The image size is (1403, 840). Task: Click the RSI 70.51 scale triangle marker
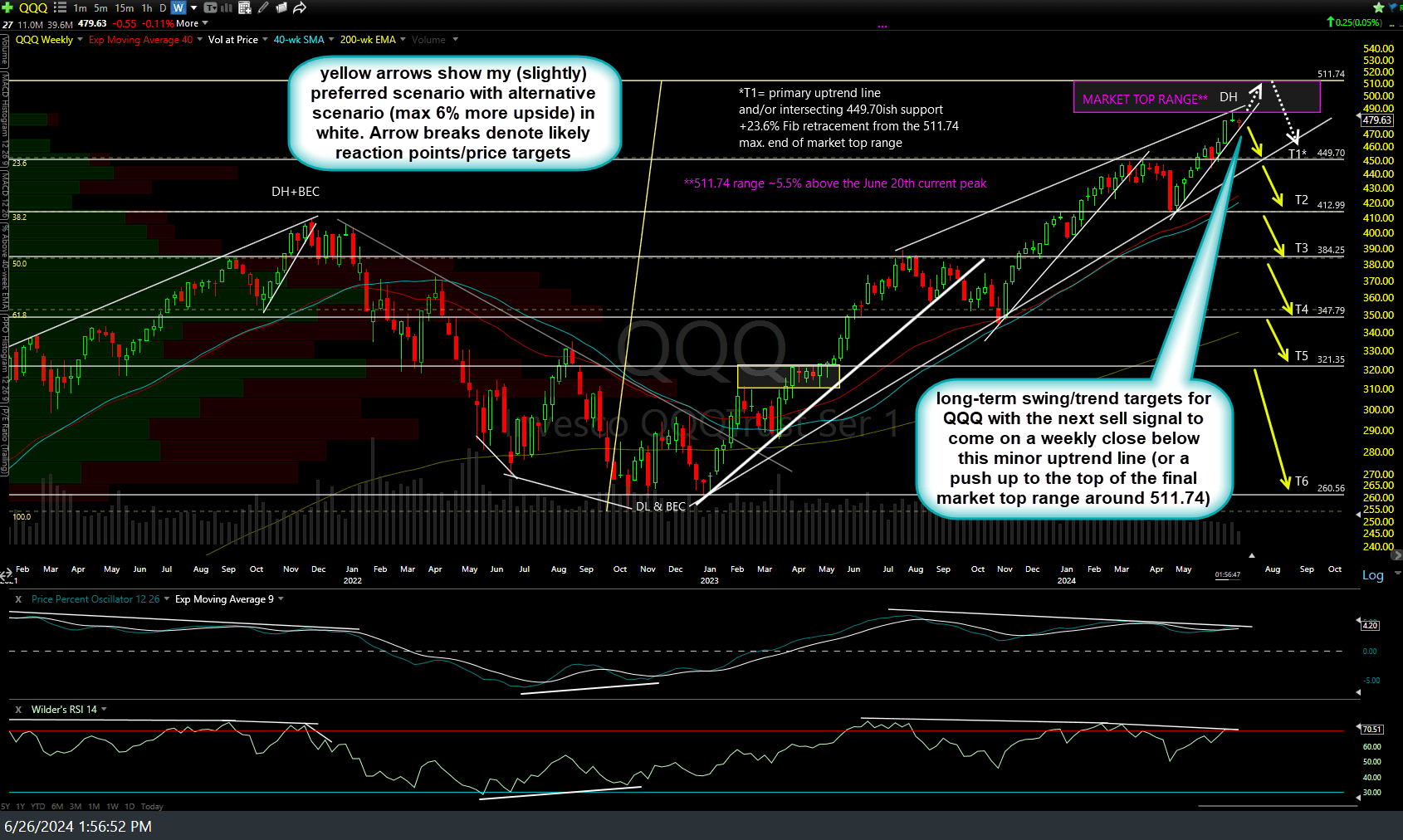[1358, 727]
